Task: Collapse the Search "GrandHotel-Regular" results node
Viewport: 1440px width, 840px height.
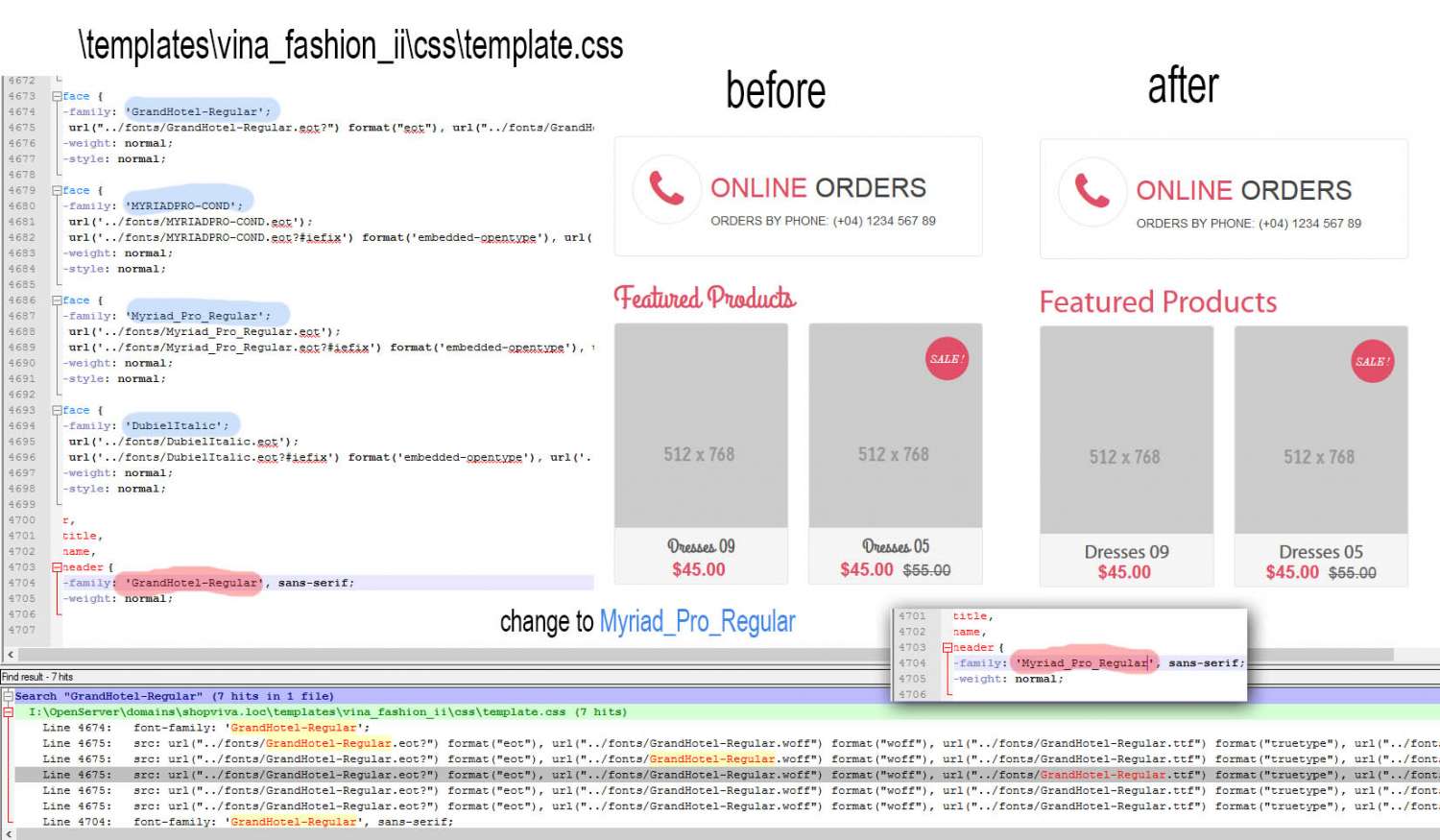Action: pos(8,696)
